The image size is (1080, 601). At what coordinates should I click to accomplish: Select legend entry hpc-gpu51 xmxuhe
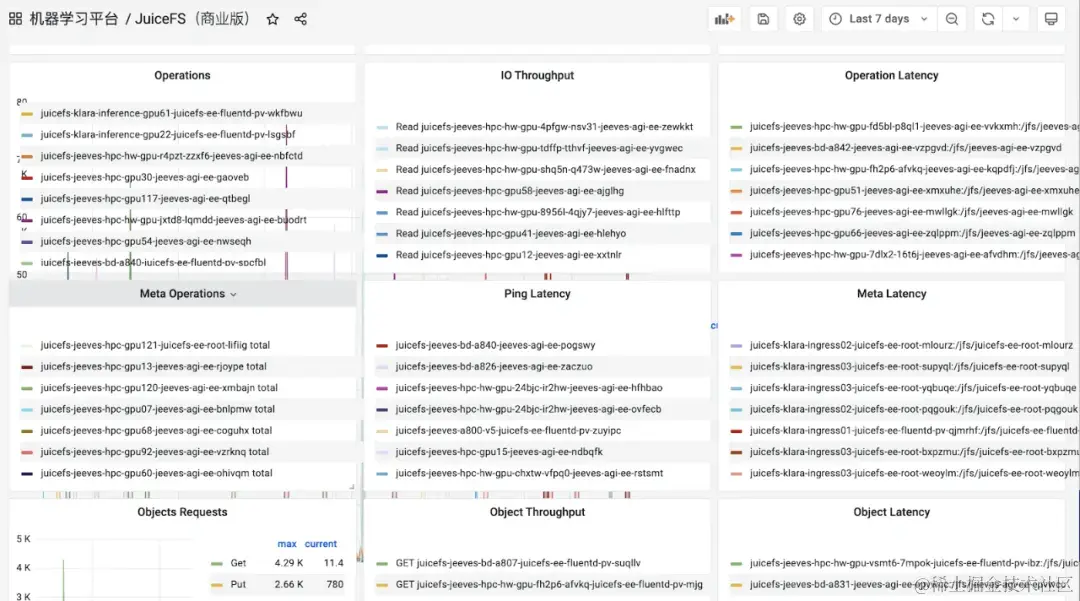(x=914, y=191)
